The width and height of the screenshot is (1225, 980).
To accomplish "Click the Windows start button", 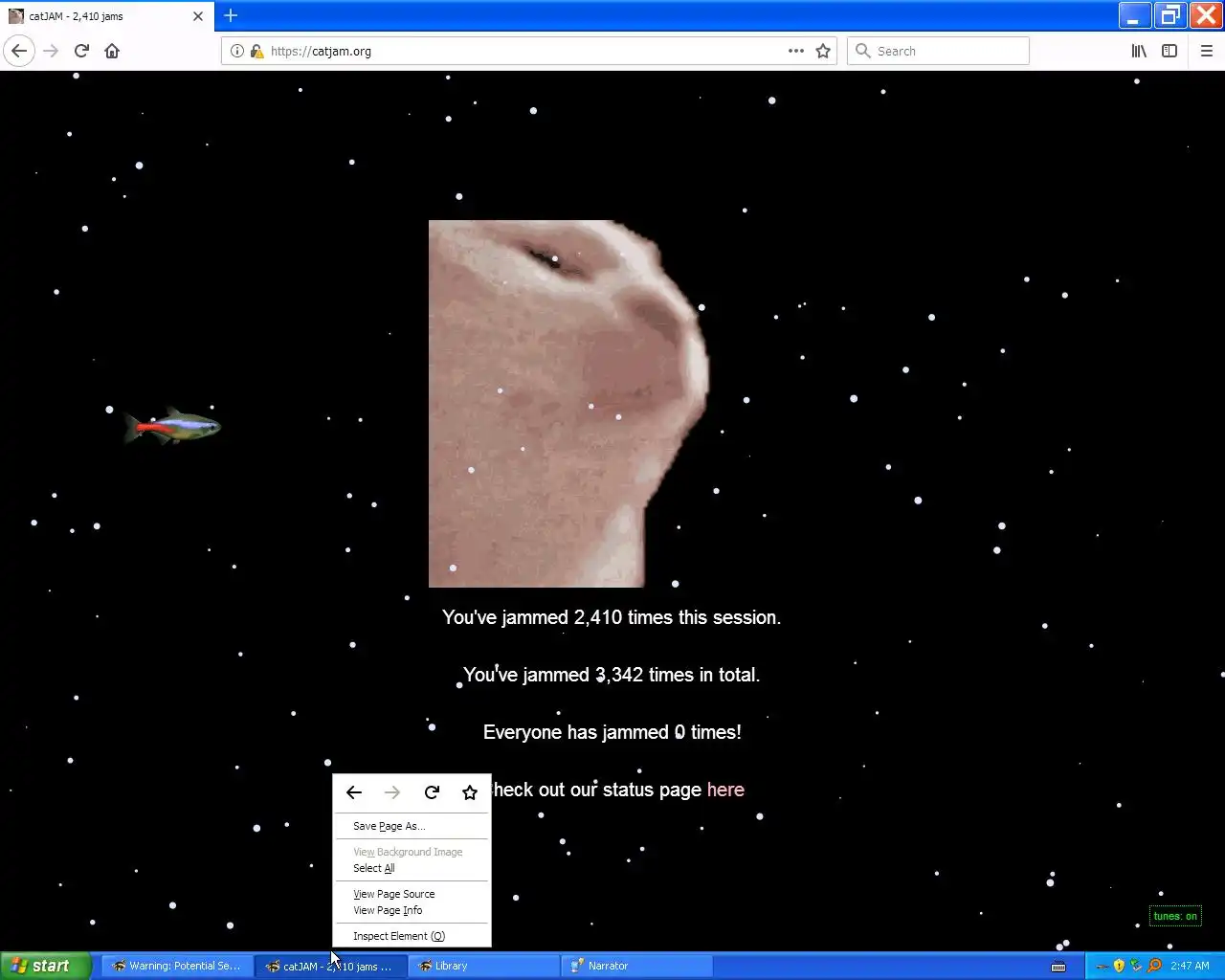I will tap(45, 966).
